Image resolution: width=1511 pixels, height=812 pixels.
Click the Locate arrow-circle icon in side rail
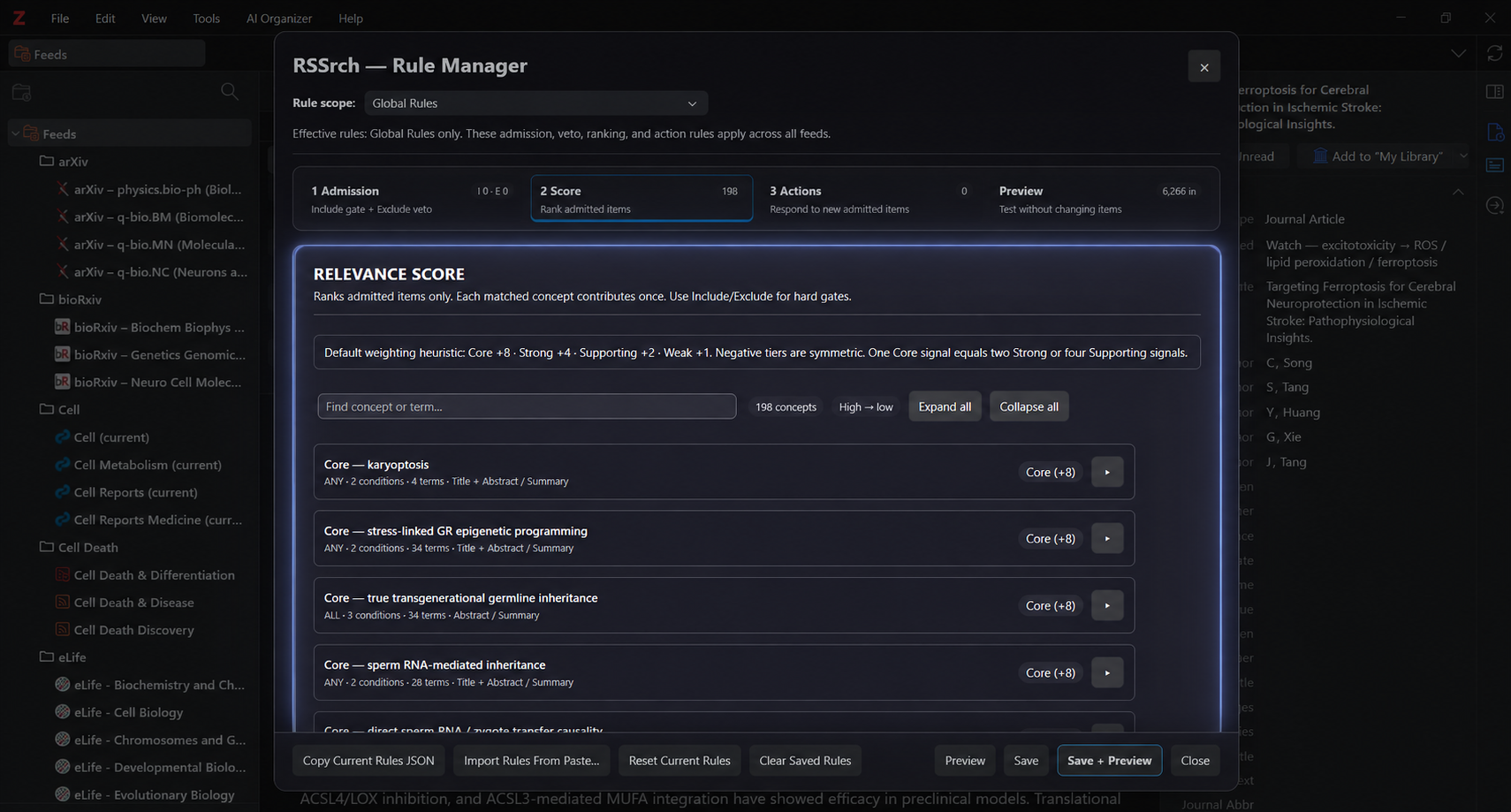tap(1495, 205)
